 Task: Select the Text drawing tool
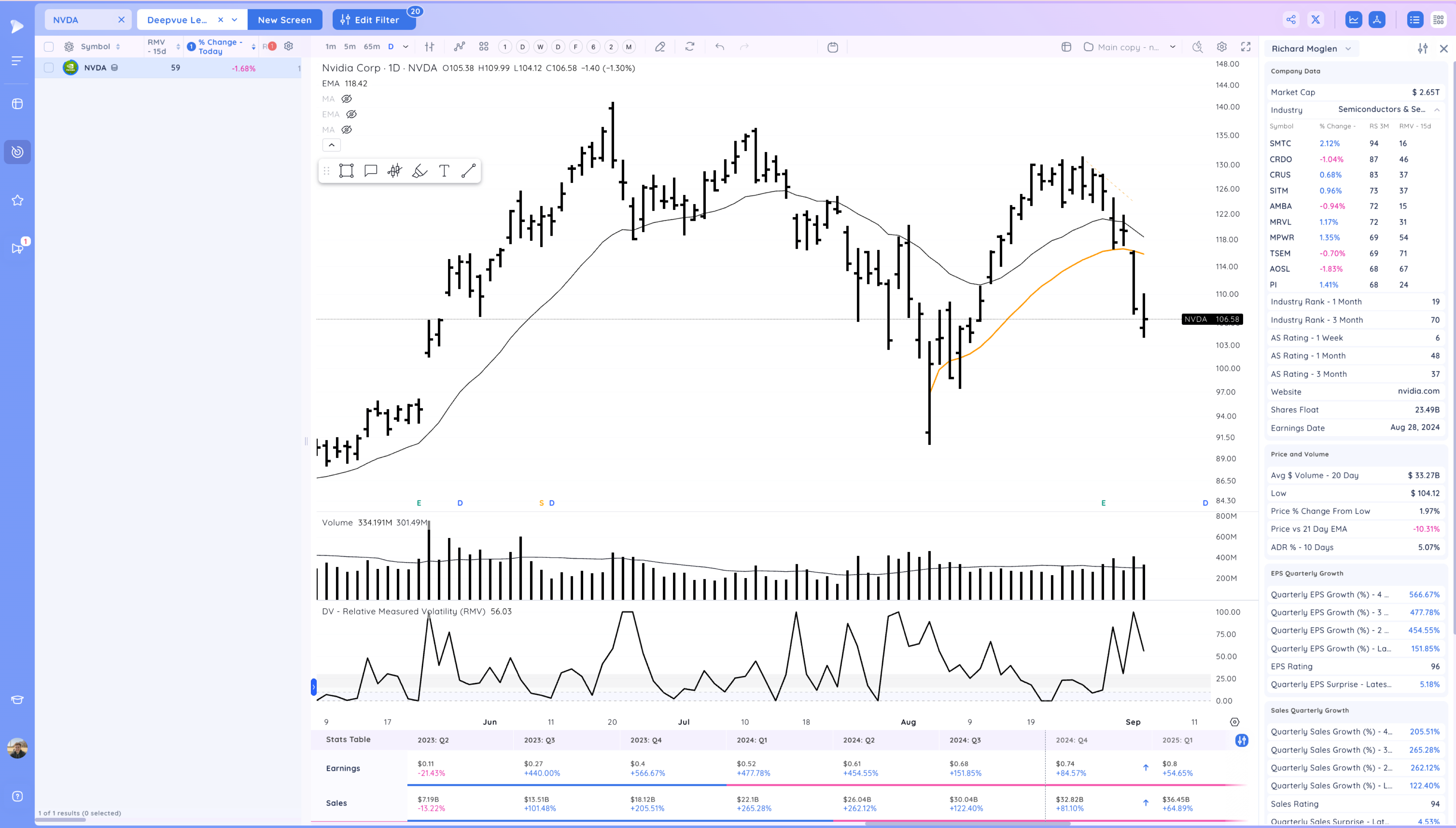[444, 170]
